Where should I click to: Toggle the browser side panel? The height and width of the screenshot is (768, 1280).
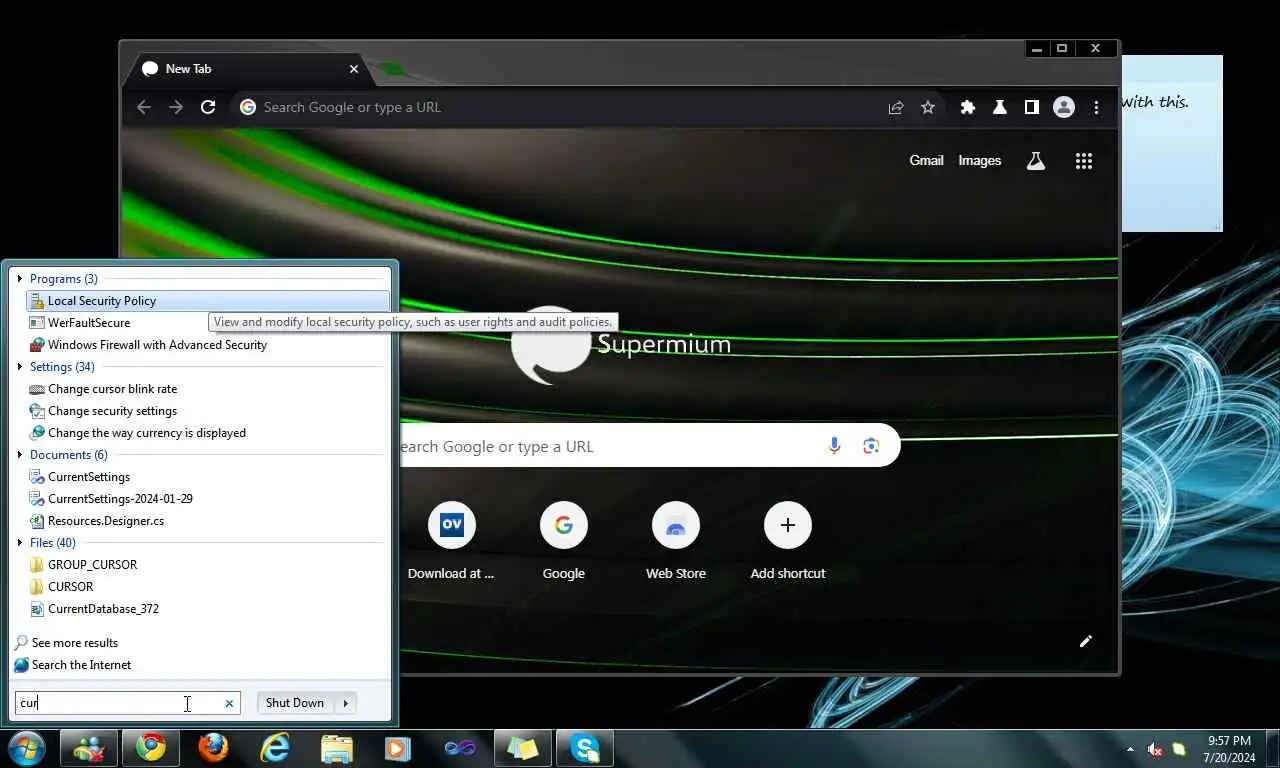pos(1032,107)
